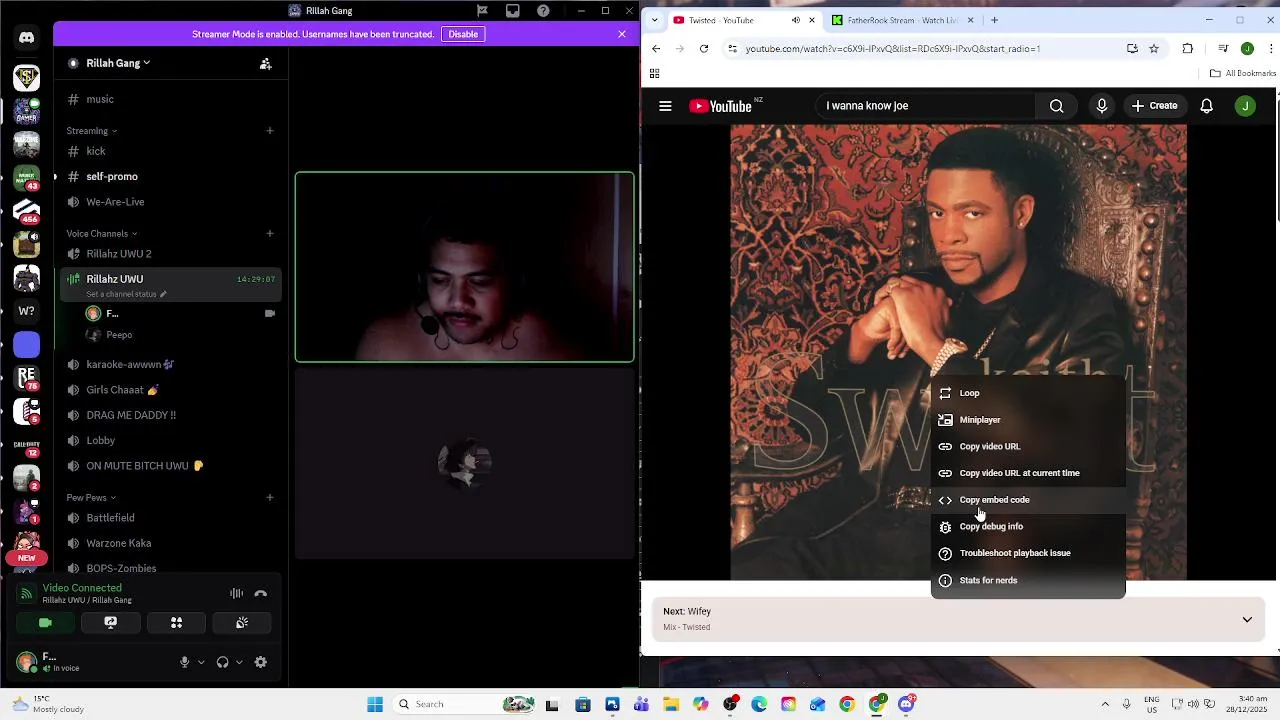Collapse the Pew Pews category
The height and width of the screenshot is (720, 1280).
(90, 497)
